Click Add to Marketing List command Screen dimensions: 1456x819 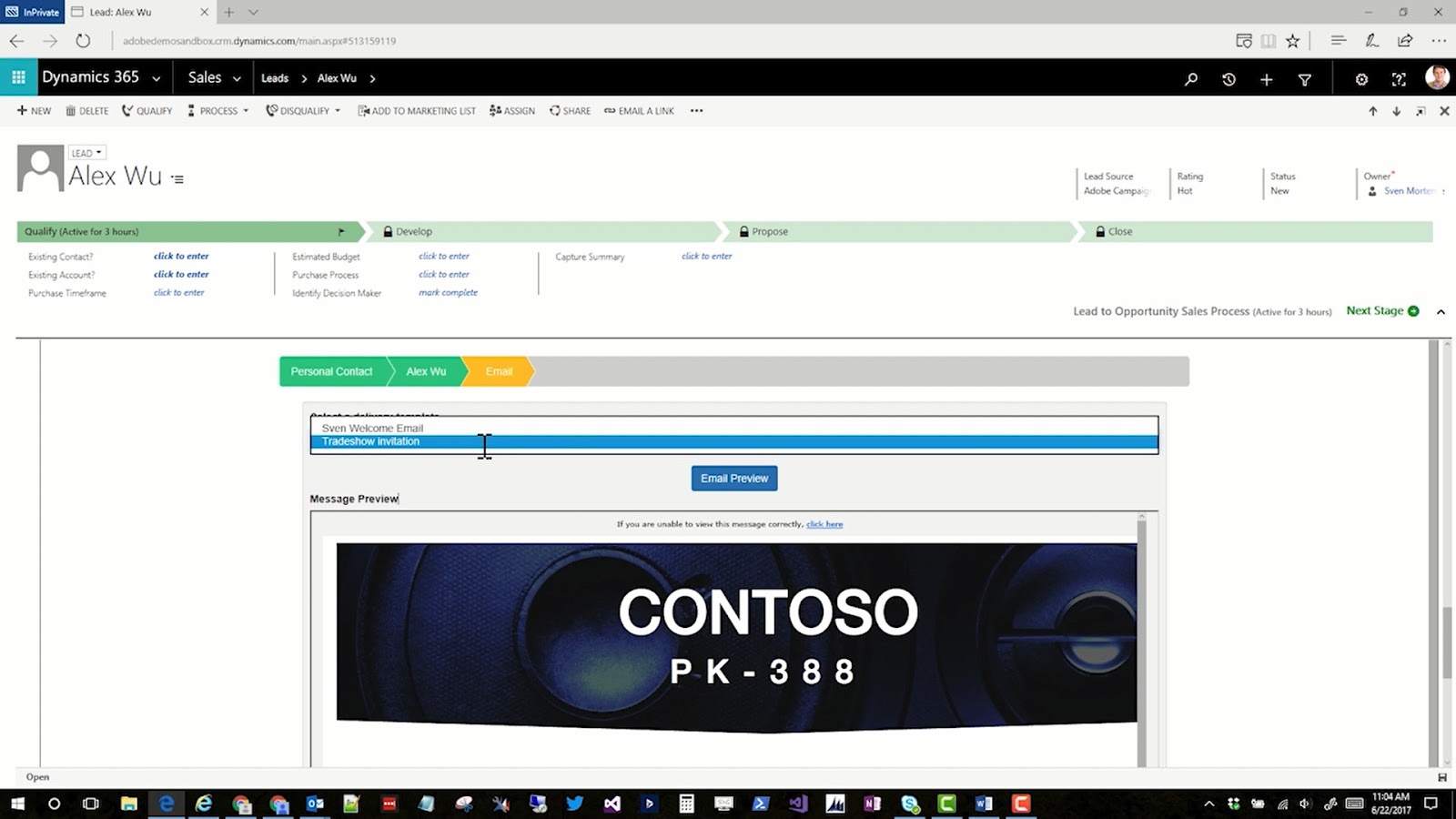tap(416, 111)
